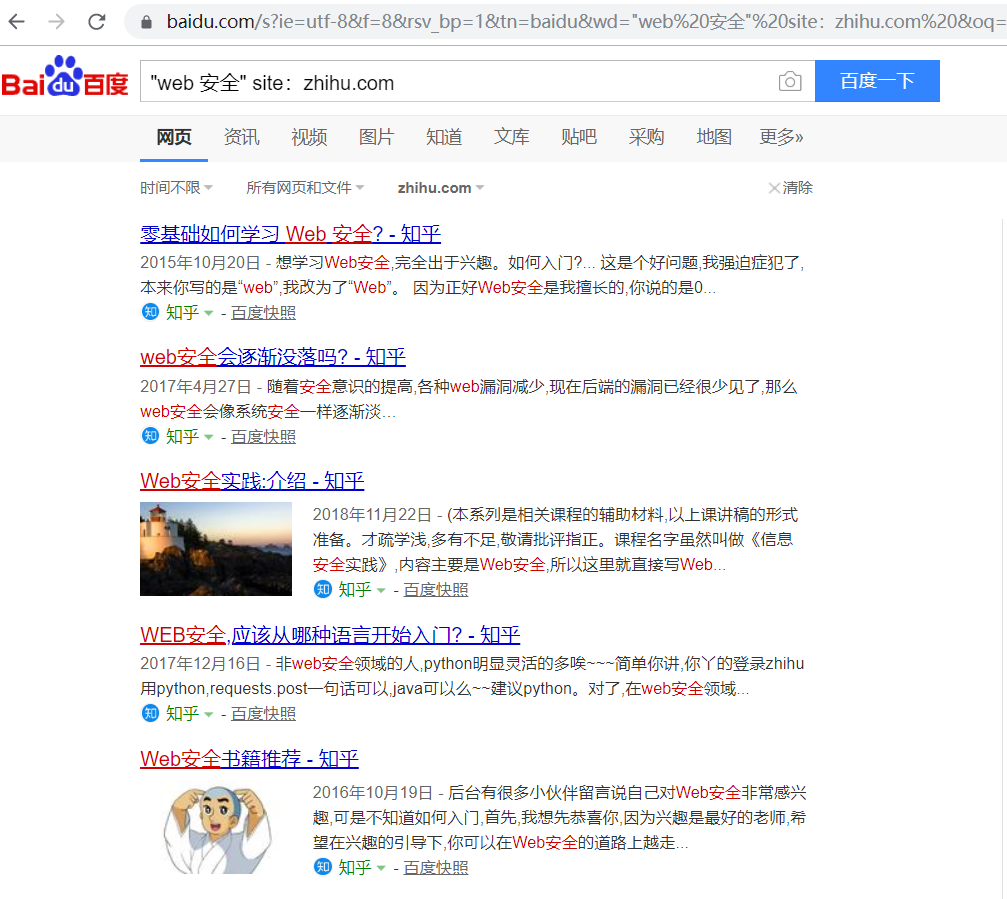
Task: Open result 'WEB安全,应该从哪种语言开始入门?'
Action: (x=330, y=635)
